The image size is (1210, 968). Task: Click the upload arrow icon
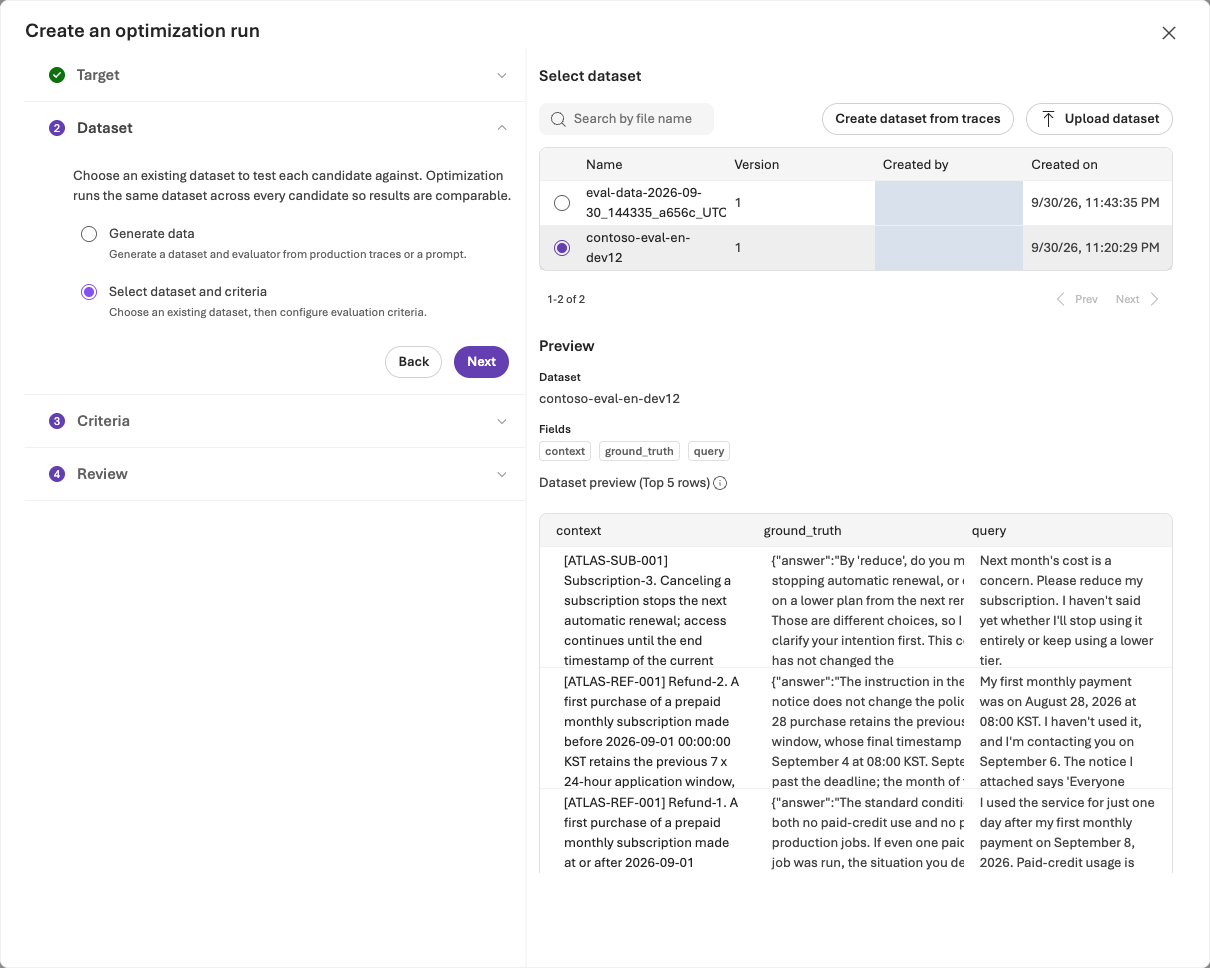coord(1048,119)
